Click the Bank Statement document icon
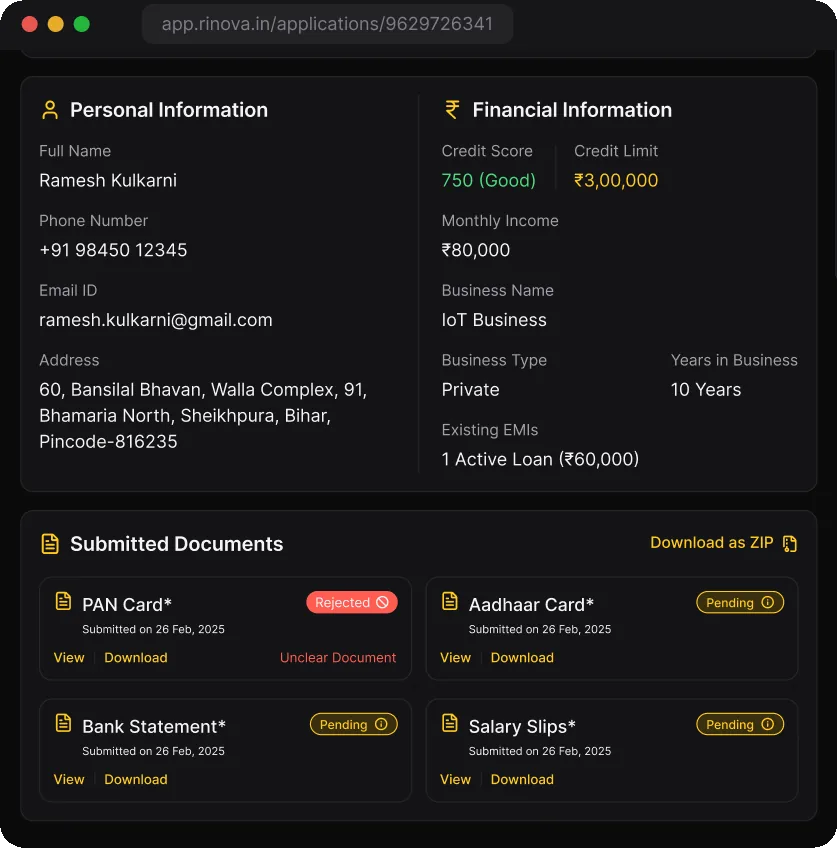This screenshot has width=837, height=848. [63, 723]
